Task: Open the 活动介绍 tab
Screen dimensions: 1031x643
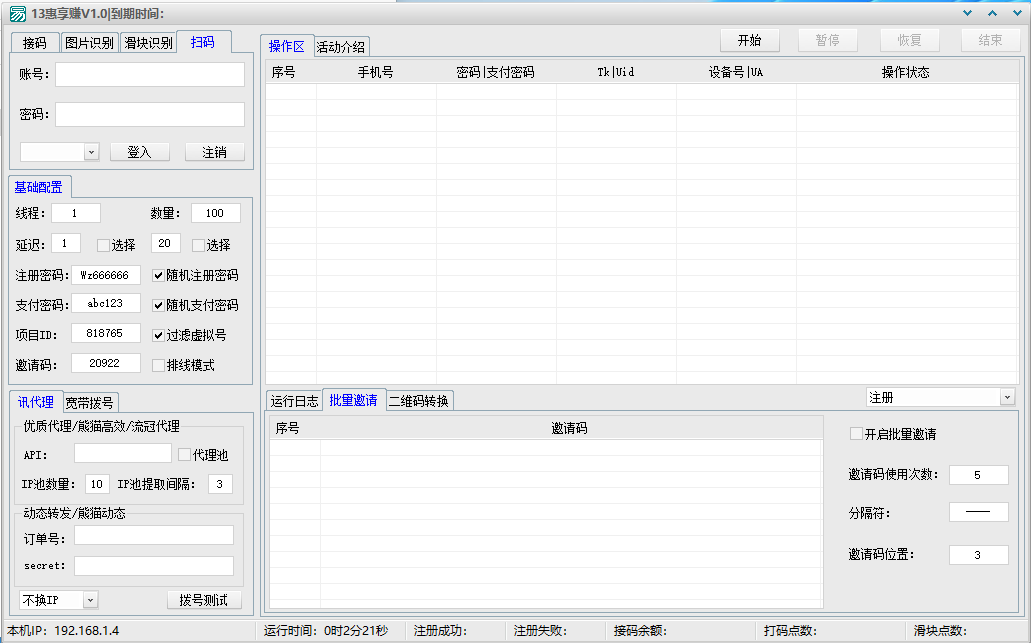Action: coord(341,47)
